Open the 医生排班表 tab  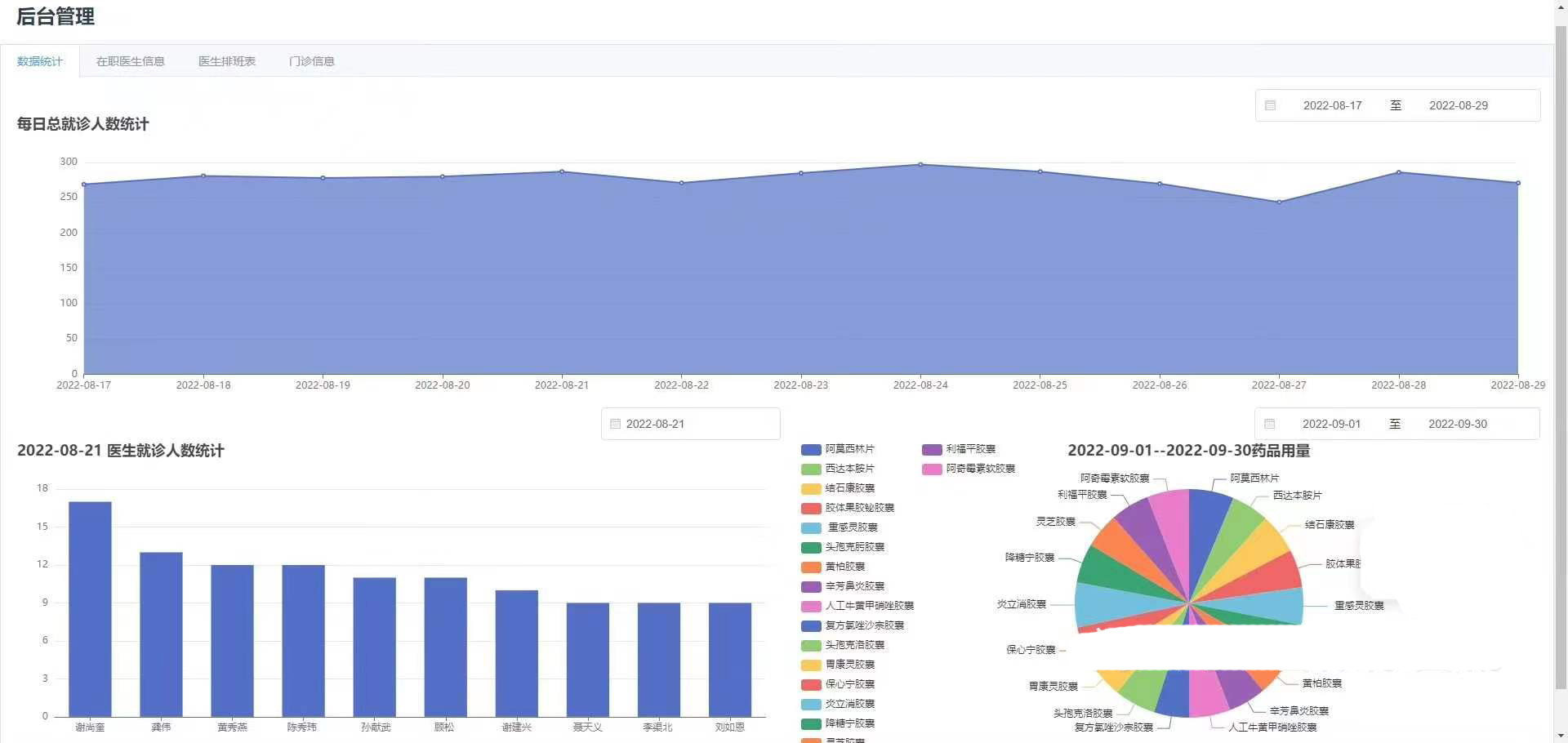click(227, 61)
